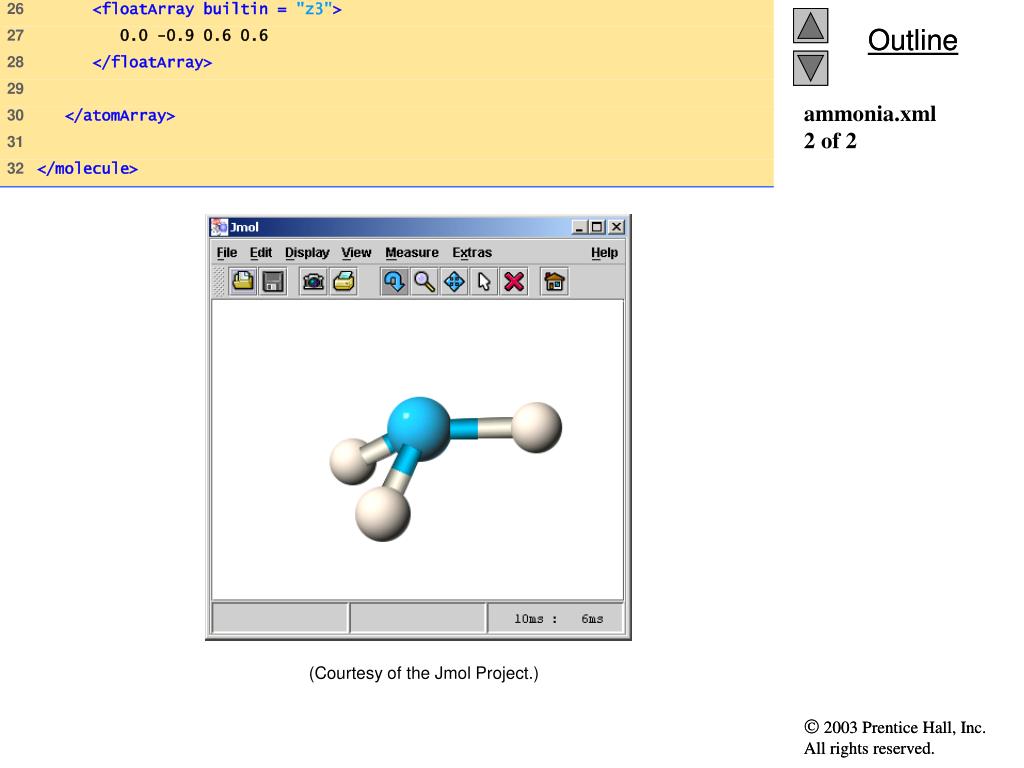
Task: Click the '2 of 2' page indicator
Action: (829, 141)
